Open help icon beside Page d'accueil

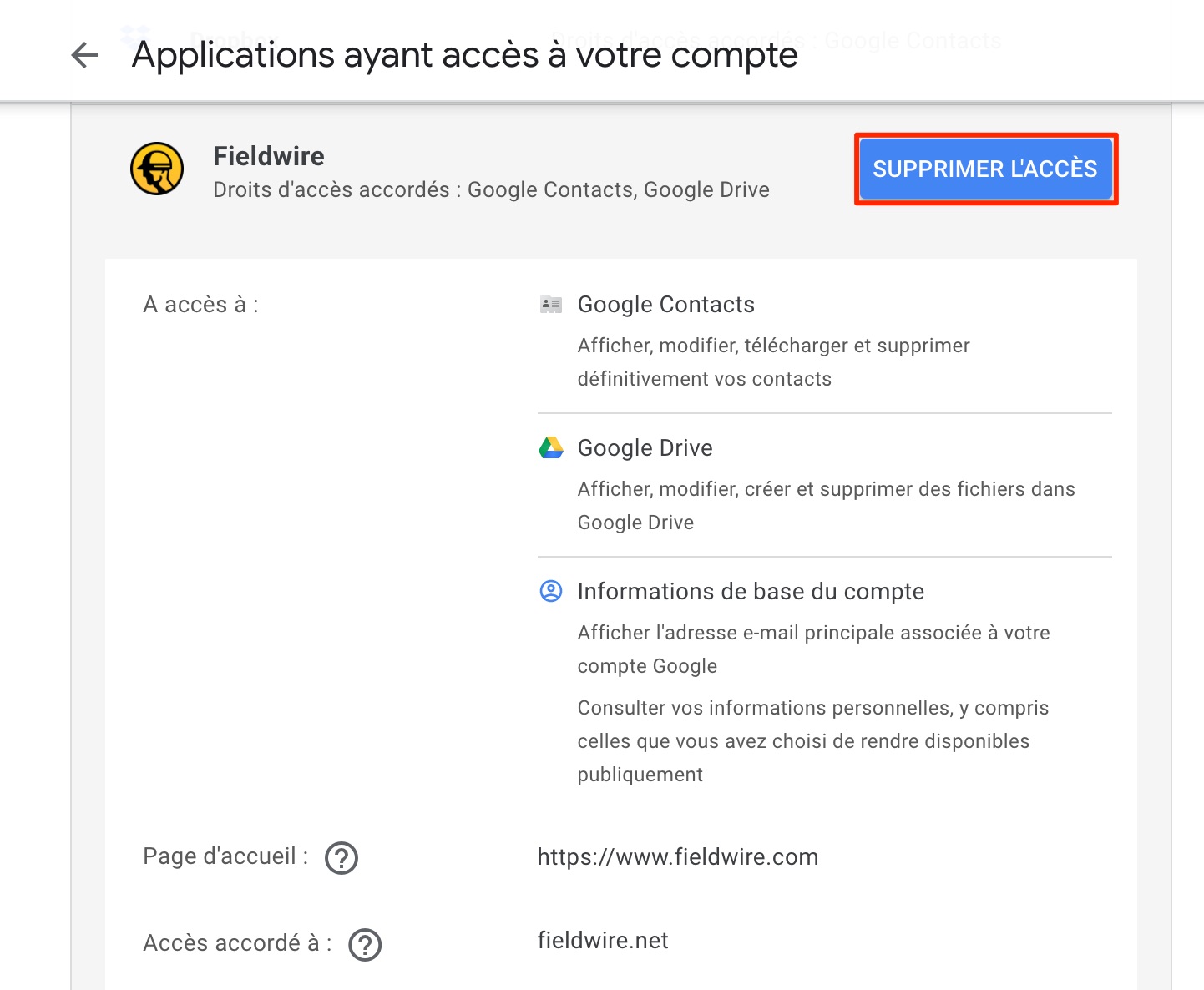coord(341,858)
